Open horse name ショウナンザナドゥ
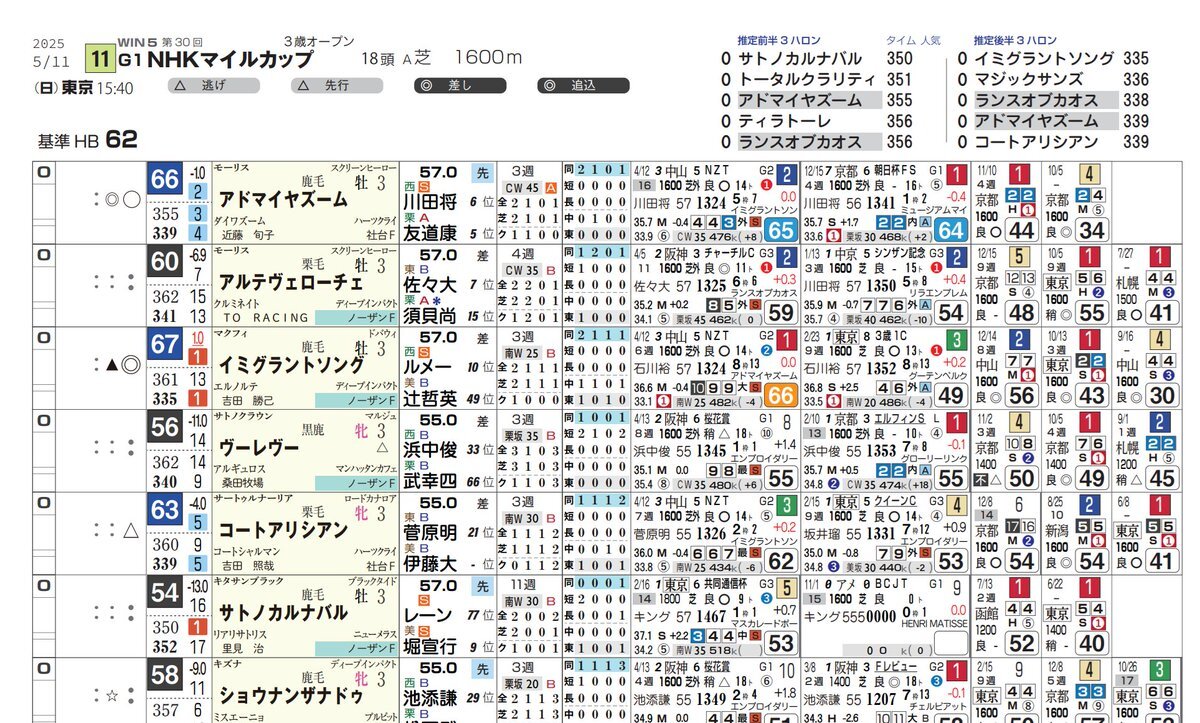This screenshot has height=723, width=1200. pyautogui.click(x=291, y=696)
